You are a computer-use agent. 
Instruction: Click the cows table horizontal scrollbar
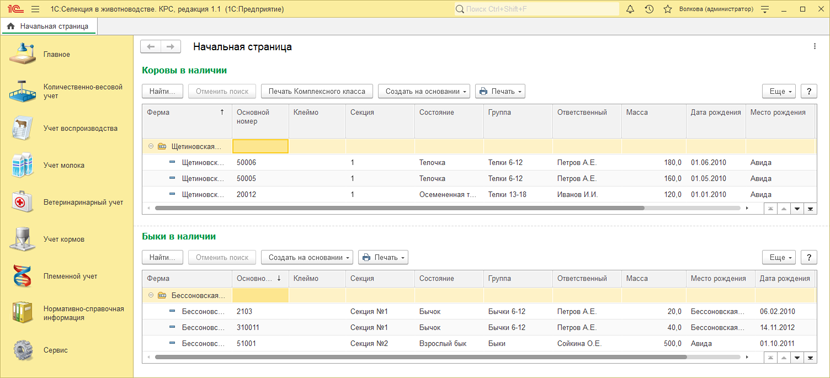tap(400, 209)
